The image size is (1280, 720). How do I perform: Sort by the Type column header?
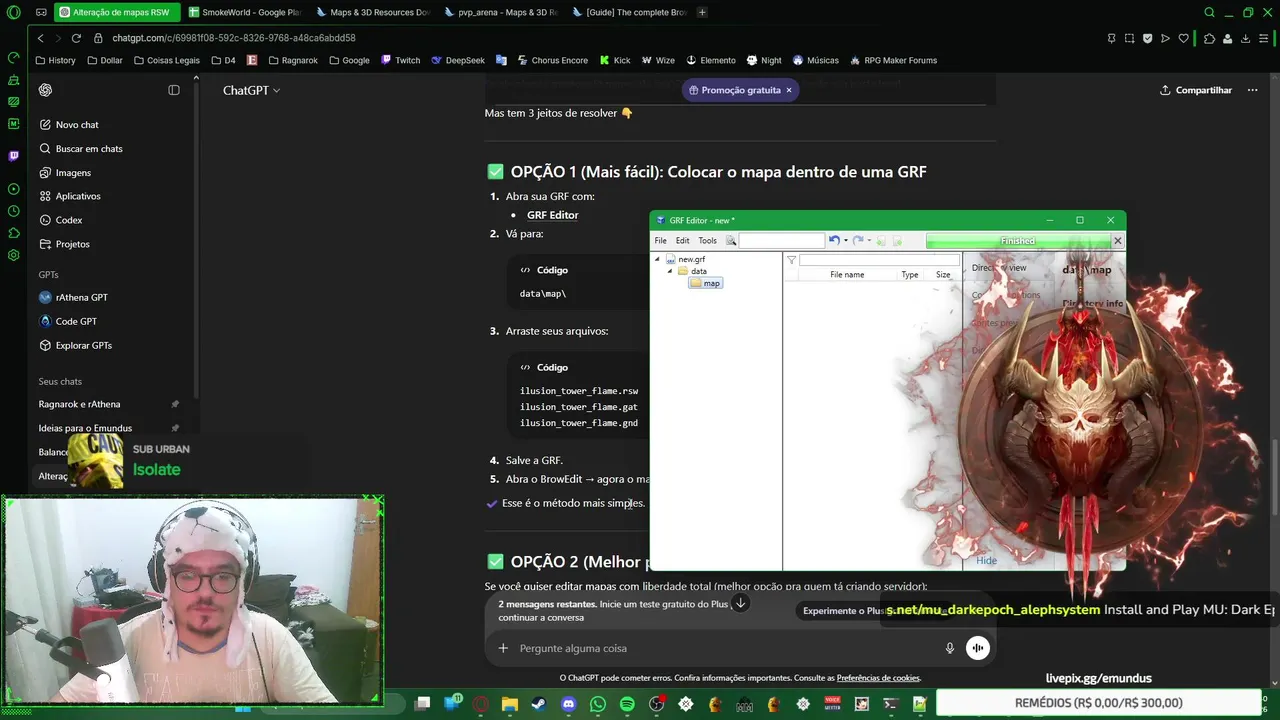point(909,274)
